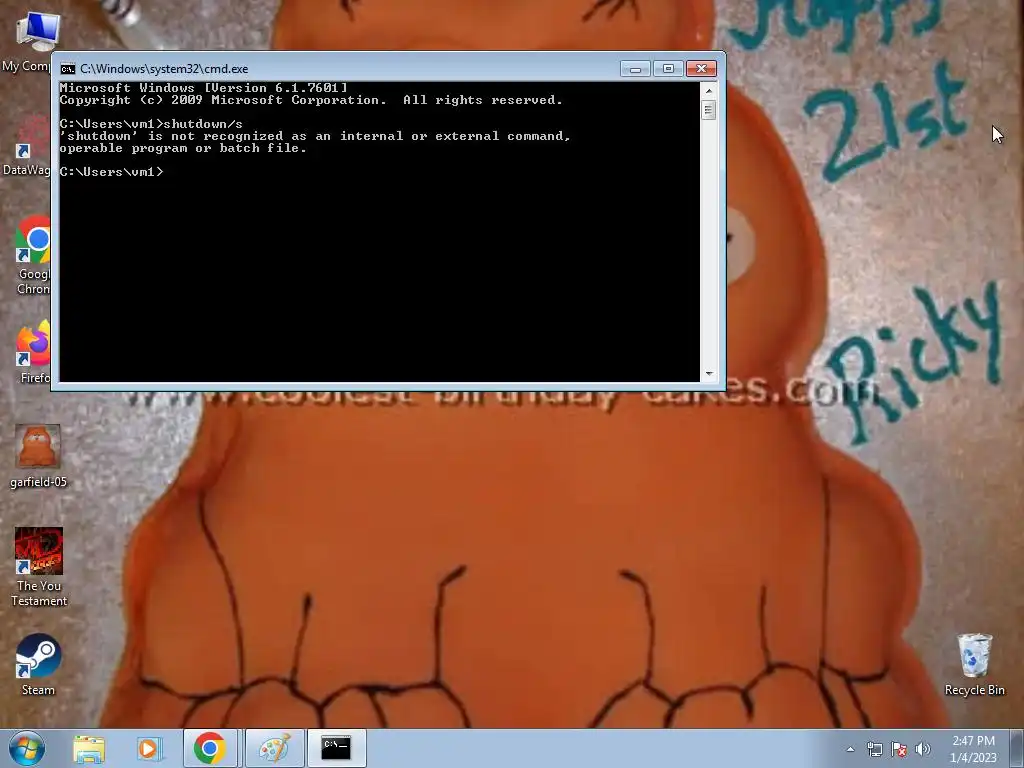The width and height of the screenshot is (1024, 768).
Task: Click the 'operable program or batch file.' line
Action: pyautogui.click(x=183, y=148)
